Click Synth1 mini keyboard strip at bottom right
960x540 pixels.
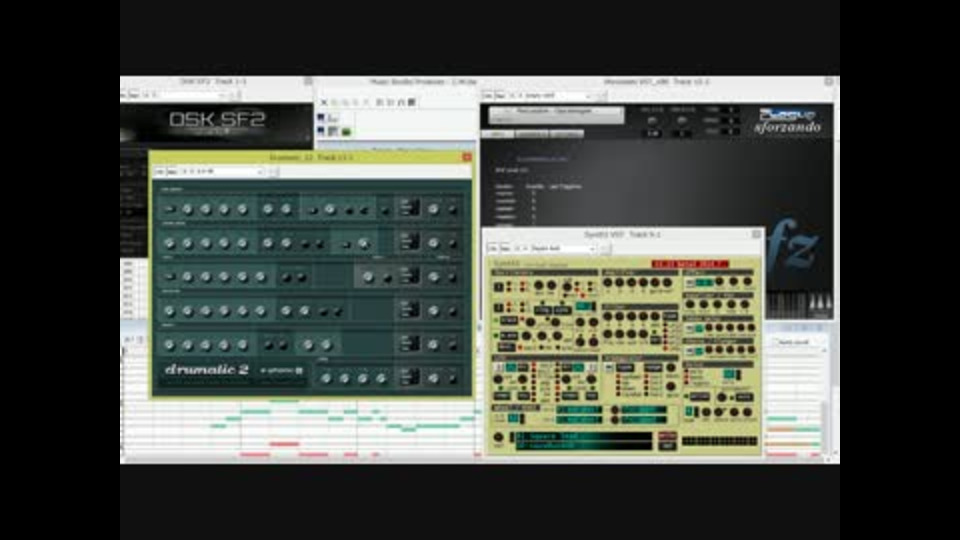pyautogui.click(x=719, y=441)
